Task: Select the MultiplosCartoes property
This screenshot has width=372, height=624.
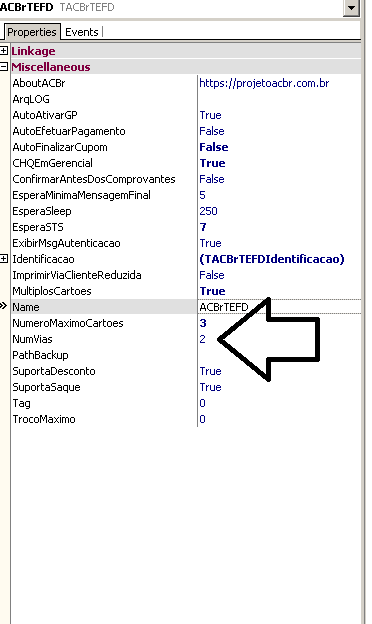Action: click(52, 291)
